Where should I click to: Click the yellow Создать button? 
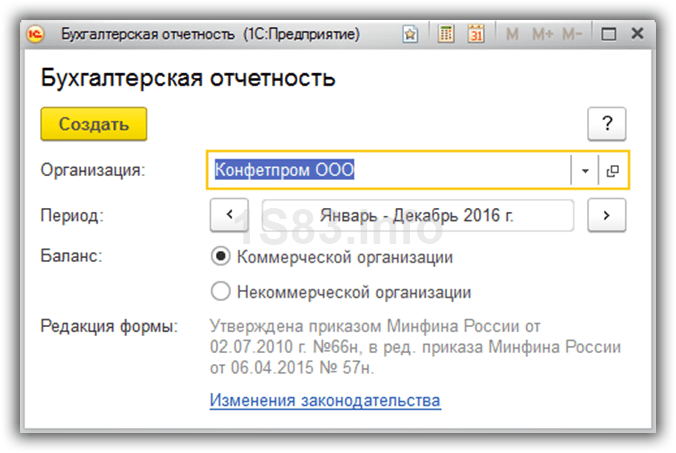pyautogui.click(x=94, y=124)
